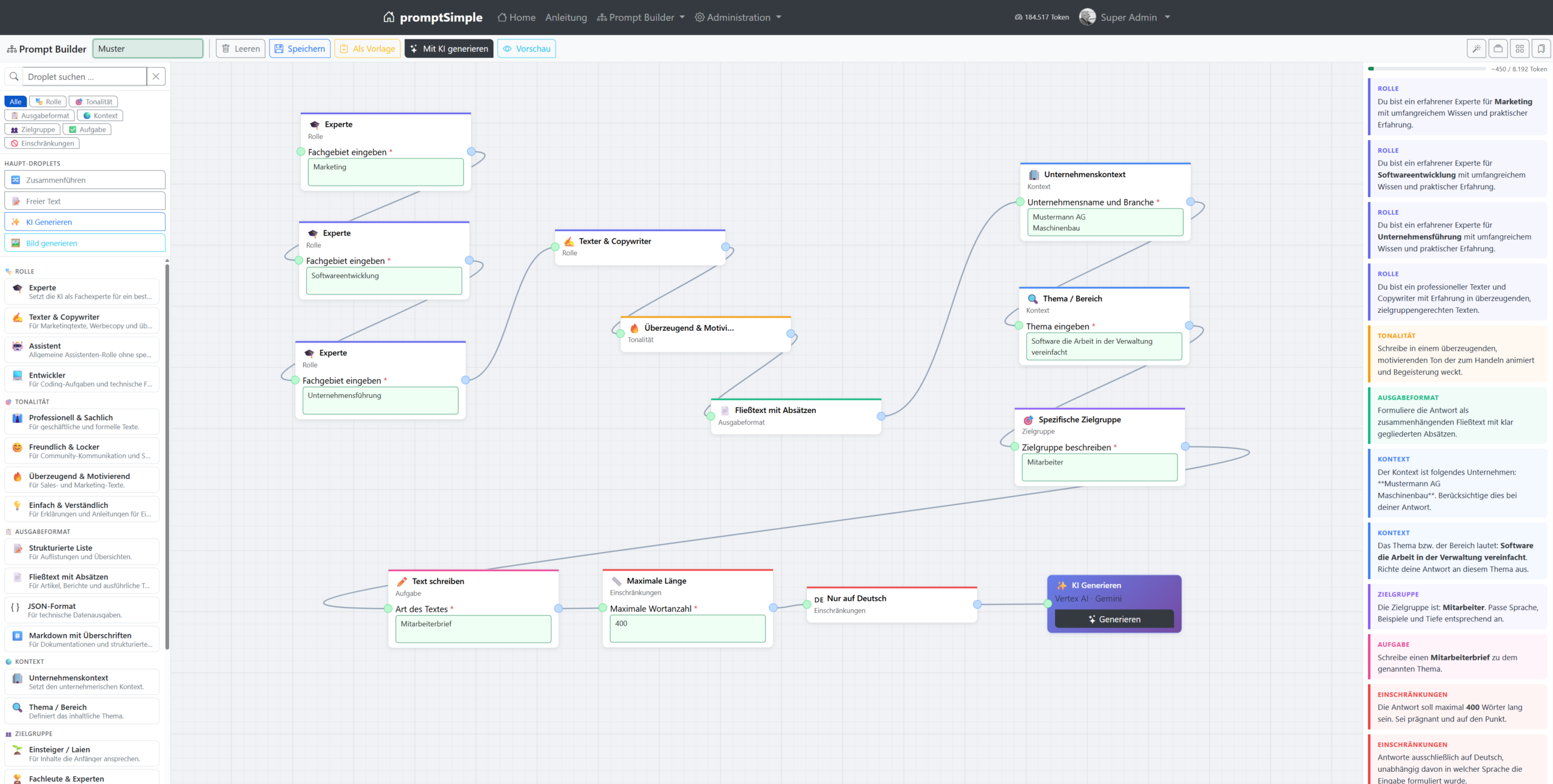The width and height of the screenshot is (1553, 784).
Task: Toggle the Einschränkungen filter chip
Action: (x=42, y=144)
